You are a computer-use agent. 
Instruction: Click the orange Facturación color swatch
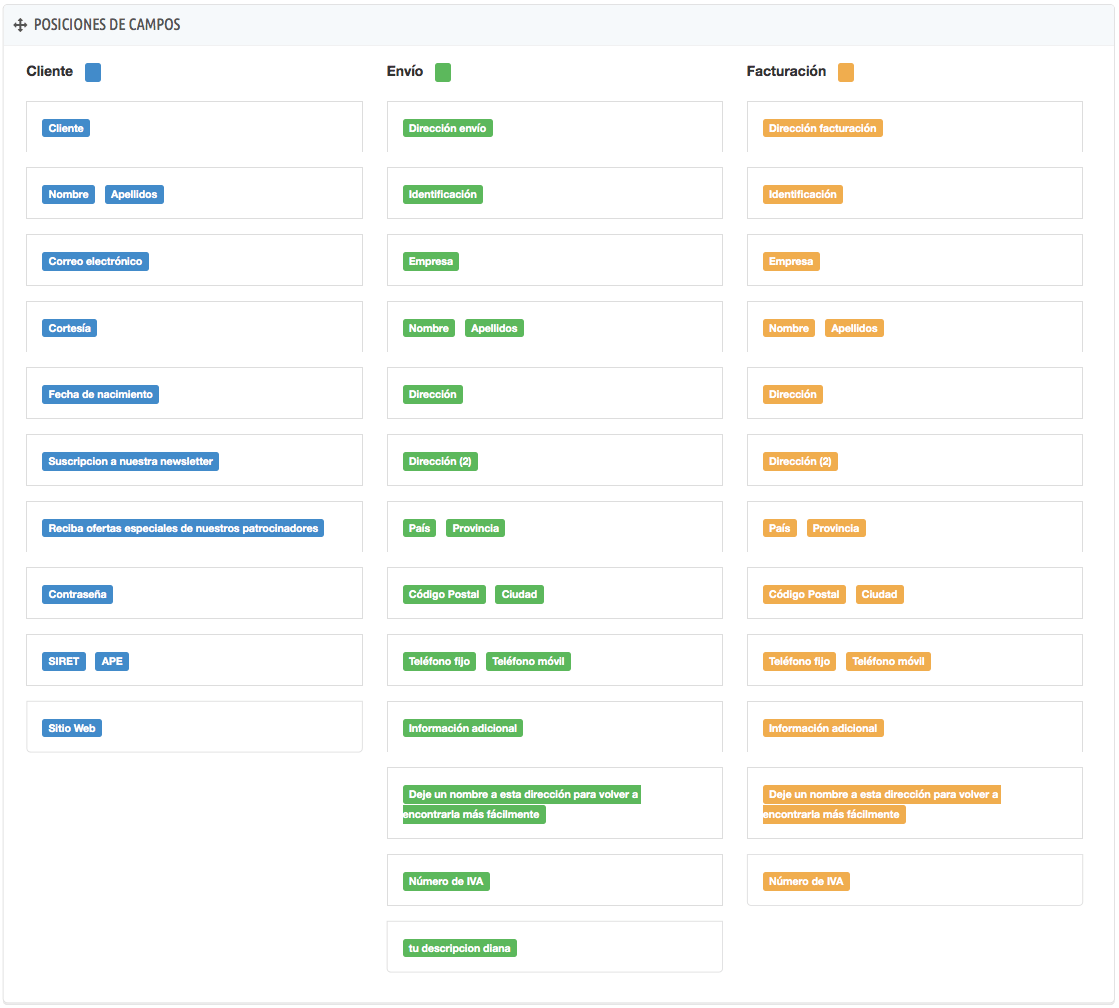click(846, 72)
